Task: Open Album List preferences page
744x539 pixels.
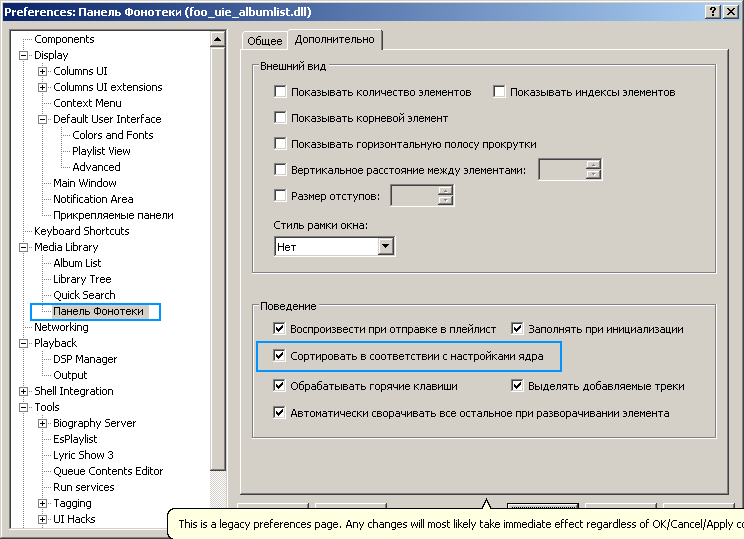Action: click(77, 263)
